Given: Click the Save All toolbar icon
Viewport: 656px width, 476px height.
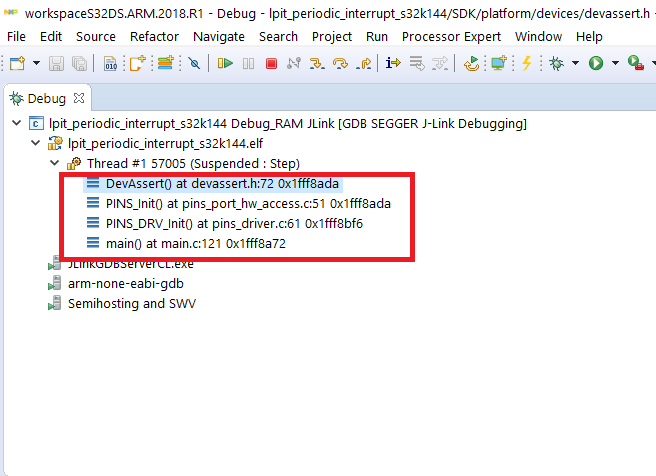Looking at the screenshot, I should 79,64.
